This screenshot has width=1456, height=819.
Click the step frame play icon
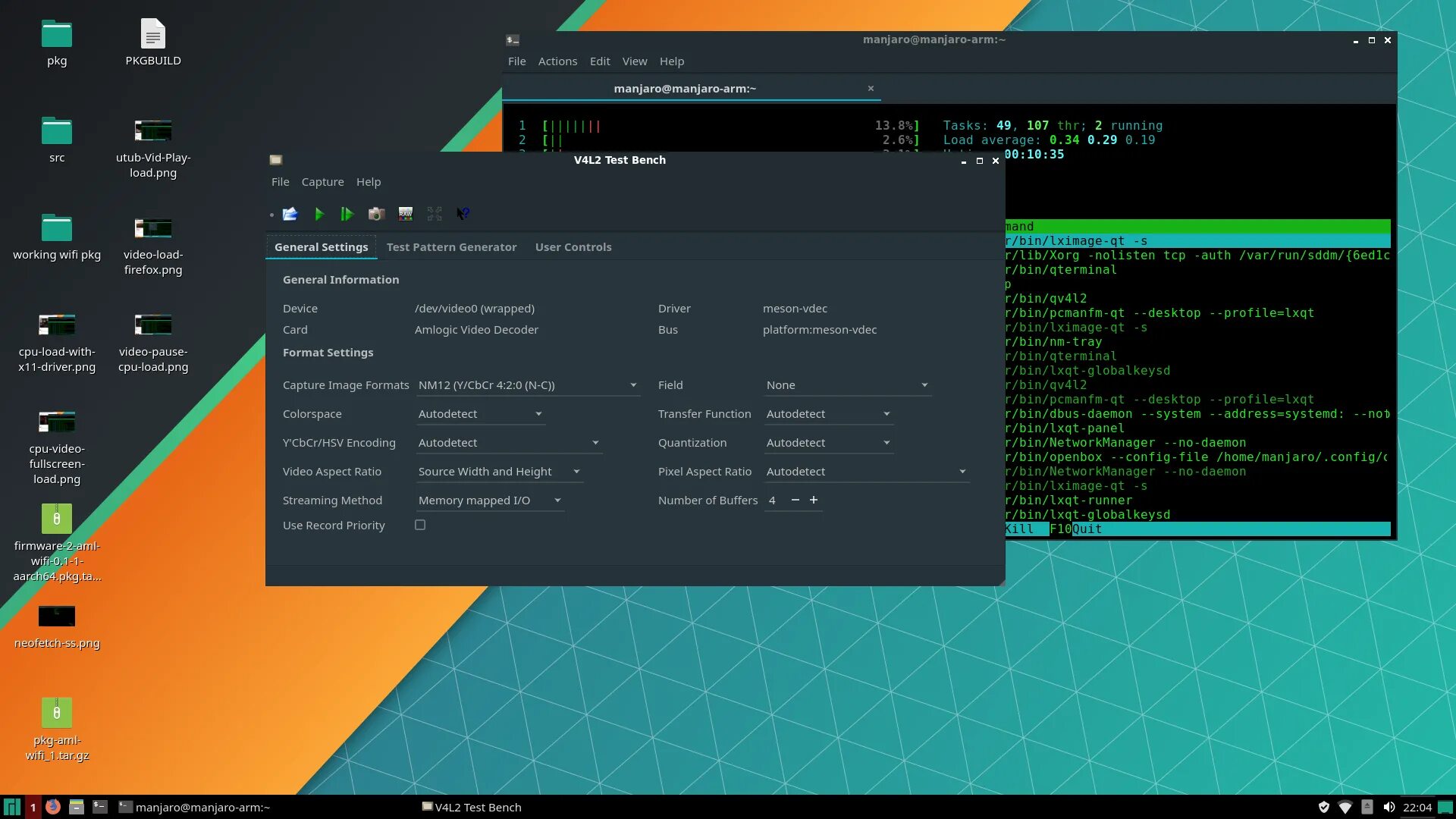pos(347,214)
